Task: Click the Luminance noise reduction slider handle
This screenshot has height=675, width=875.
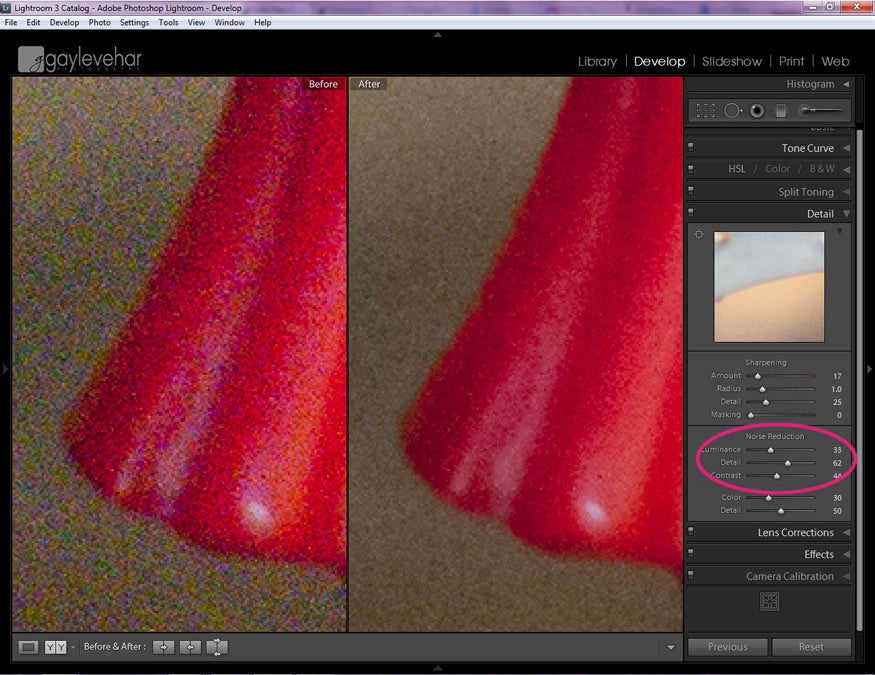Action: point(770,450)
